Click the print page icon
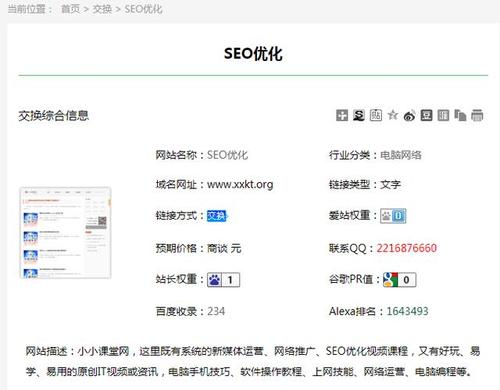500x390 pixels. click(x=477, y=115)
